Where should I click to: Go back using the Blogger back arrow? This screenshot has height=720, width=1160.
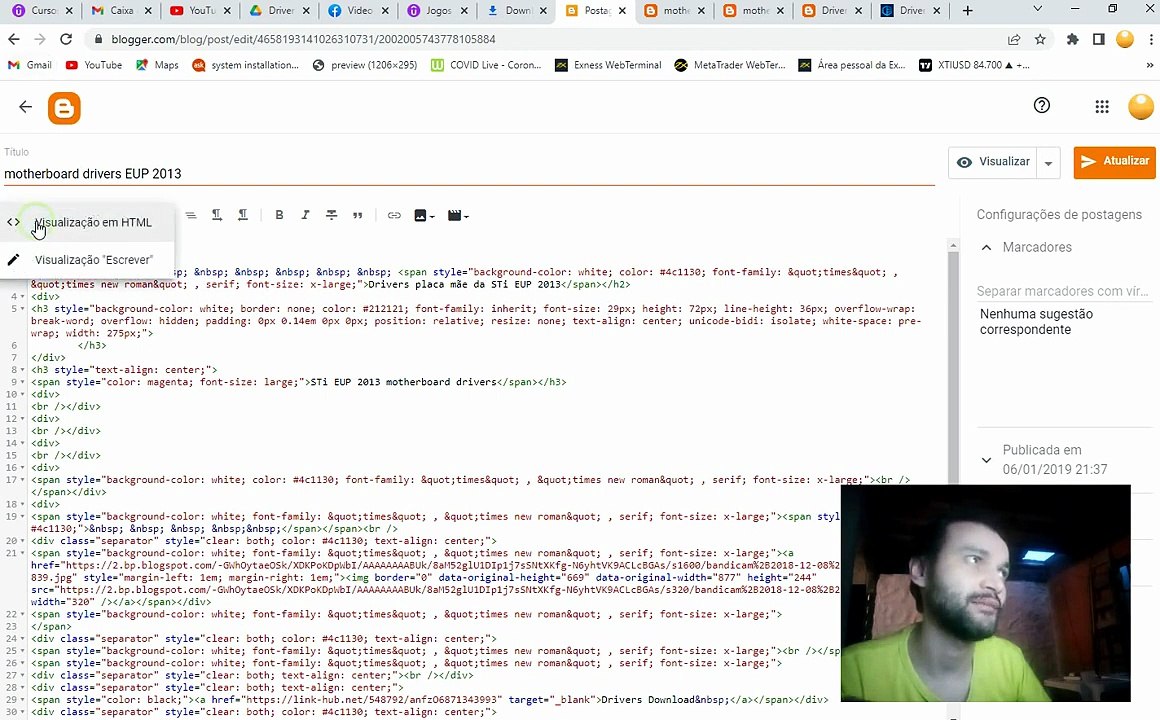pos(25,107)
